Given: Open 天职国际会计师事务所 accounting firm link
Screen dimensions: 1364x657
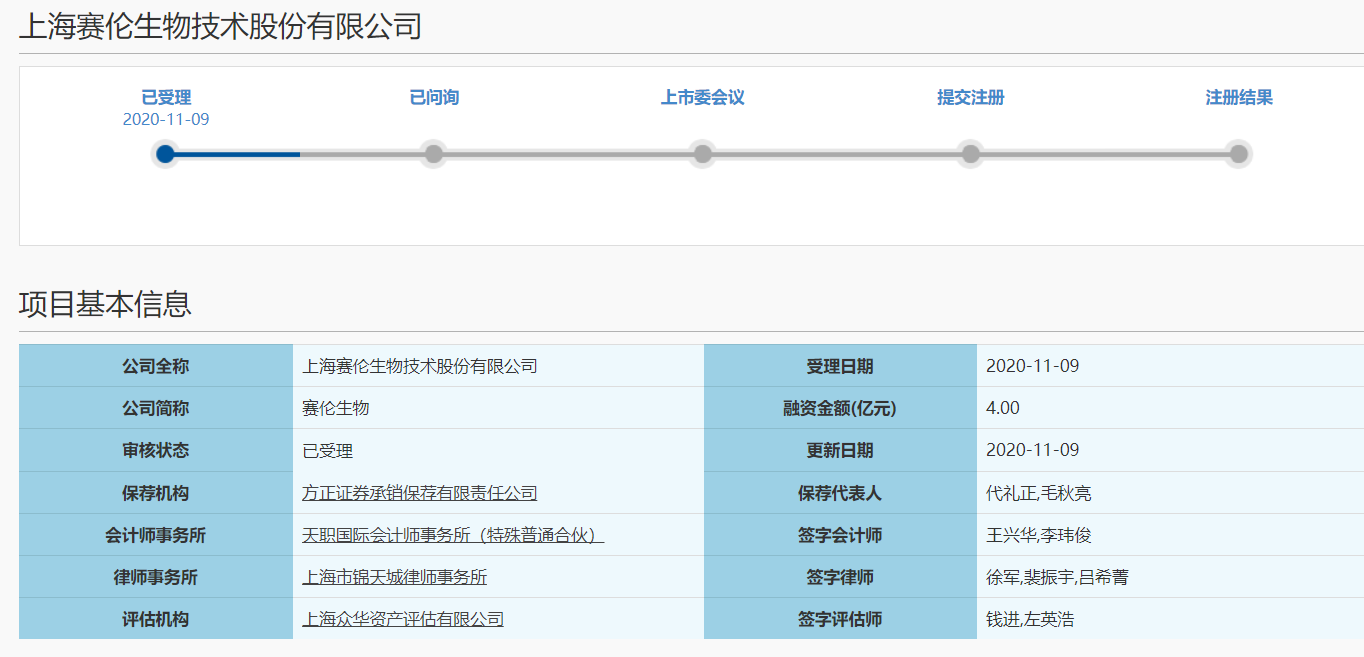Looking at the screenshot, I should (453, 535).
